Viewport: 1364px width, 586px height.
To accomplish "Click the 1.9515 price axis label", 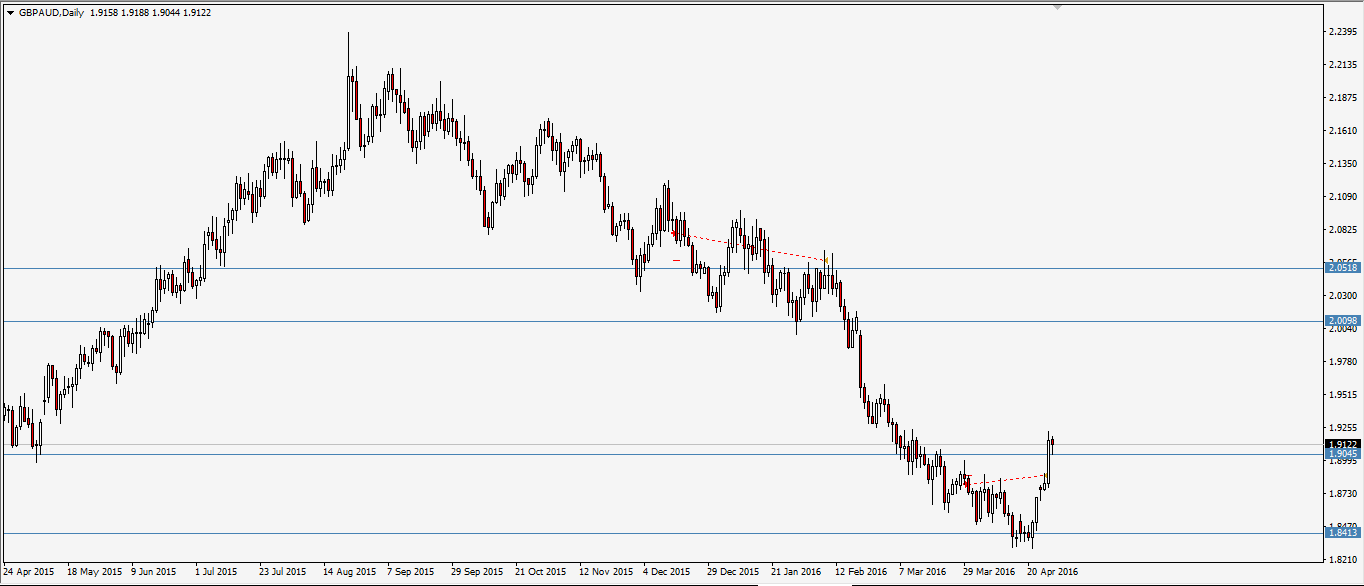I will (1344, 395).
